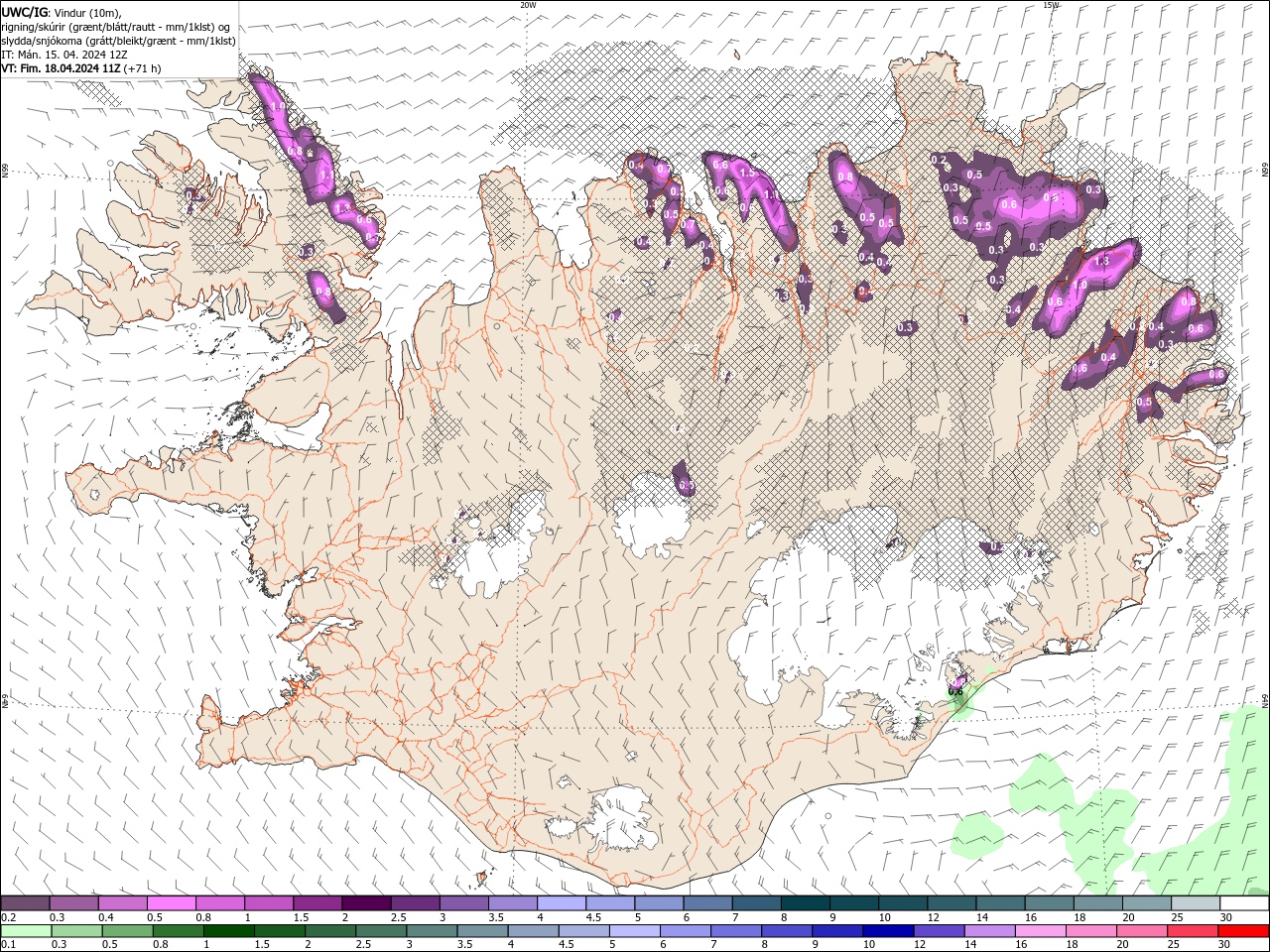Click the pale green rain swatch starting at 0.1
Image resolution: width=1270 pixels, height=952 pixels.
click(25, 931)
